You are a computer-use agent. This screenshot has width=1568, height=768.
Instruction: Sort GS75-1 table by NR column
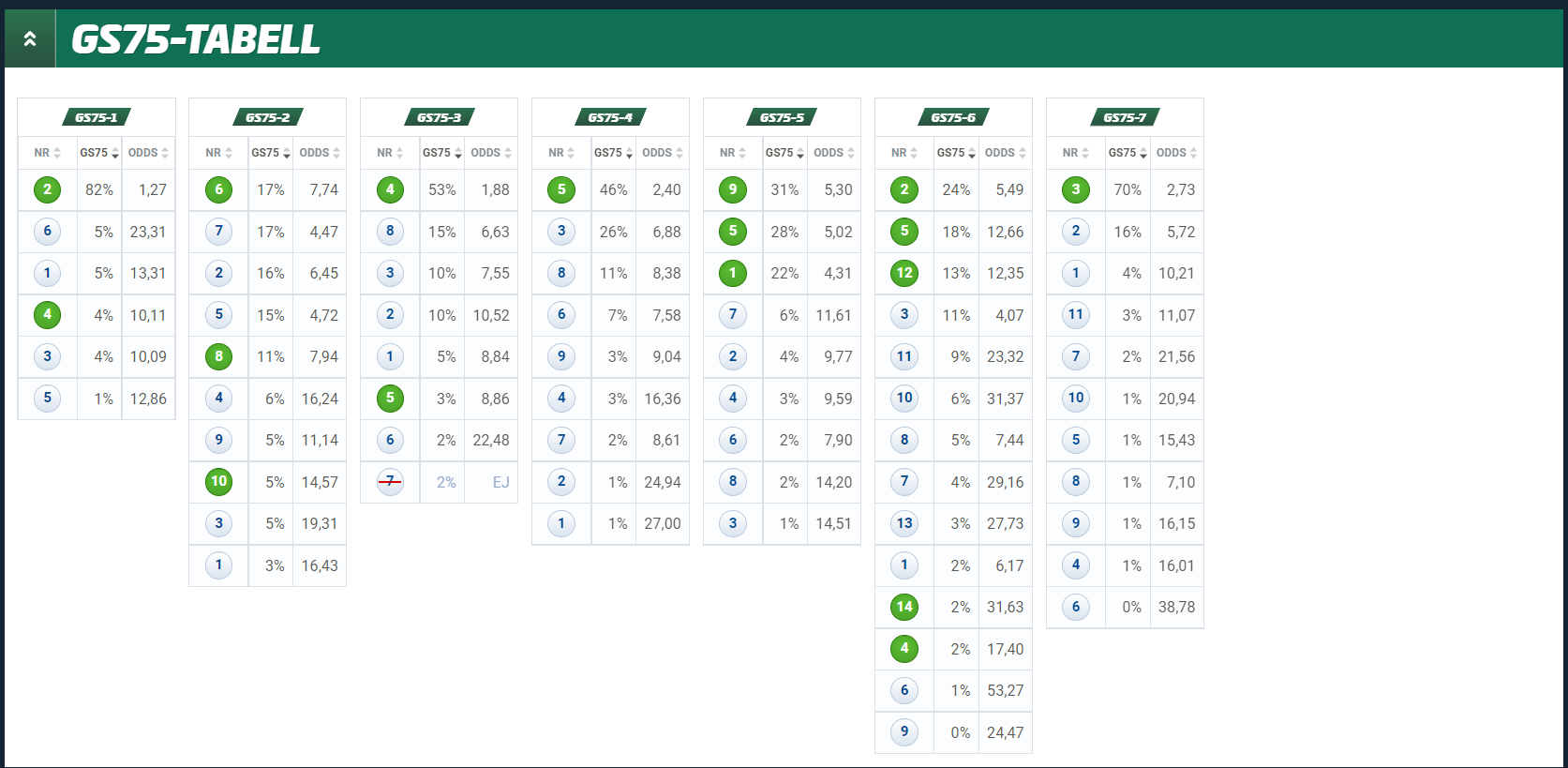pyautogui.click(x=48, y=153)
